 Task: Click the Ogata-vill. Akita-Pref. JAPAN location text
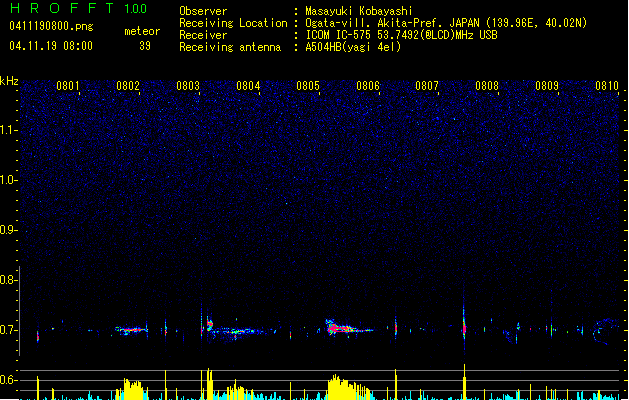point(446,23)
